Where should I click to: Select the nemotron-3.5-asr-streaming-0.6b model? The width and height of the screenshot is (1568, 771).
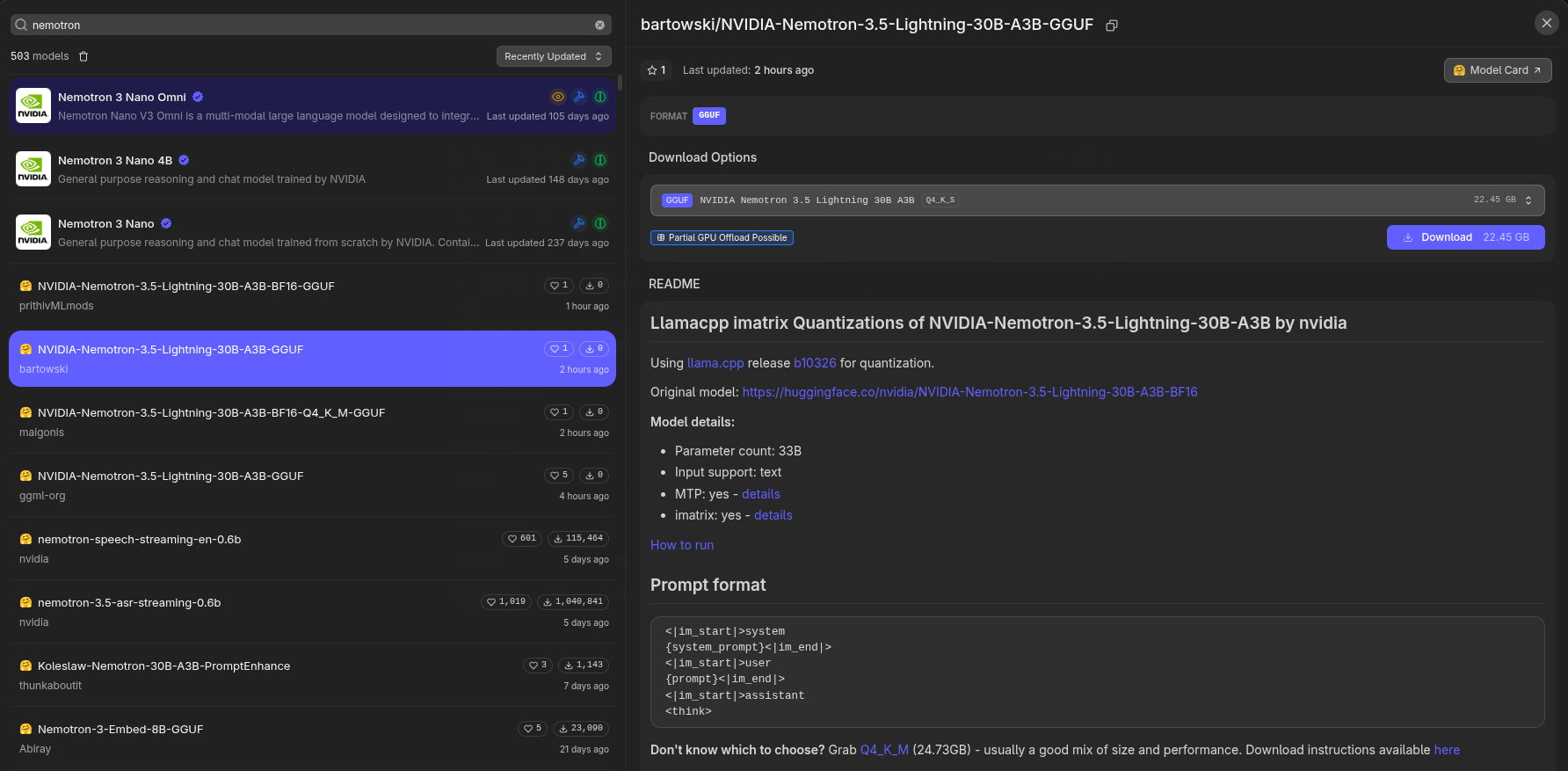tap(312, 612)
